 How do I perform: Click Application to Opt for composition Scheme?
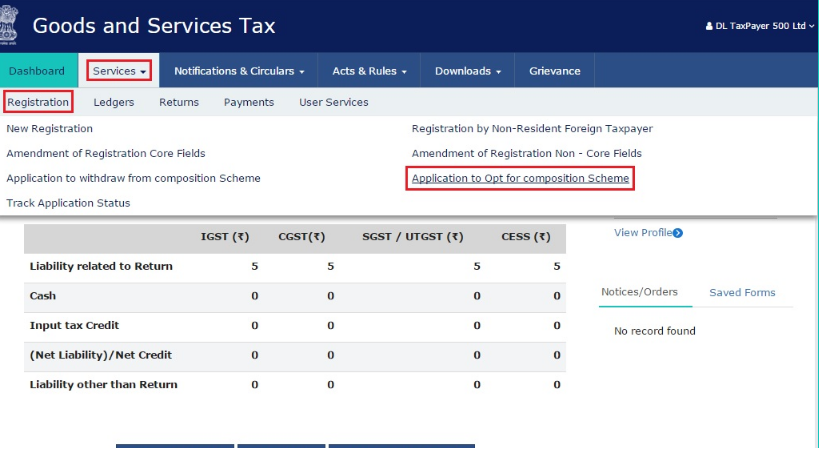point(520,178)
